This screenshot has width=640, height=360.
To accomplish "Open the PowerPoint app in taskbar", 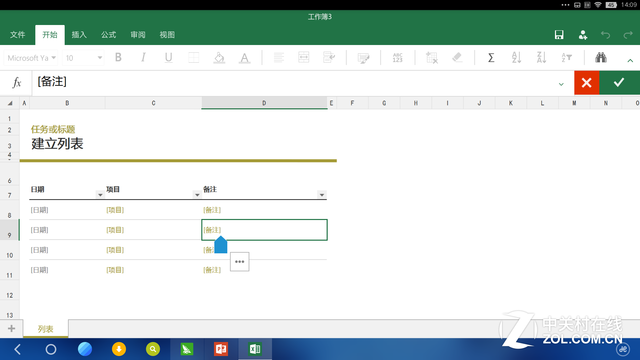I will (221, 349).
